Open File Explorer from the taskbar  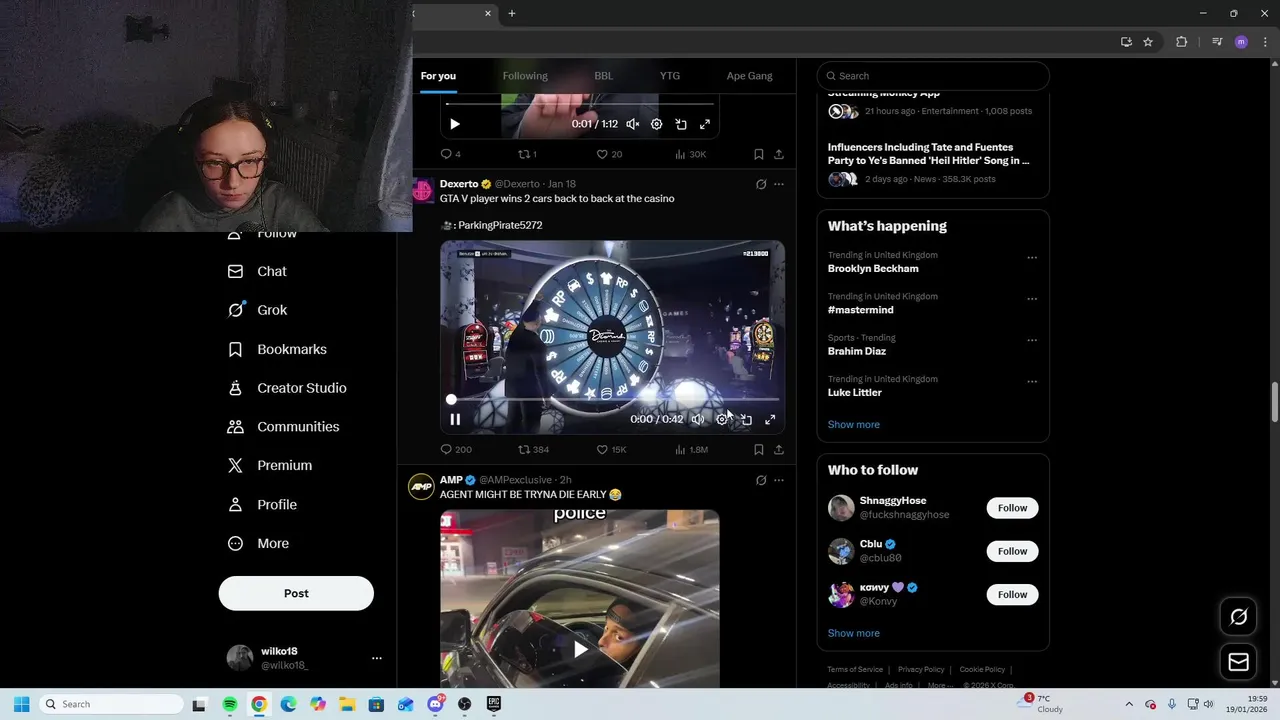[347, 704]
